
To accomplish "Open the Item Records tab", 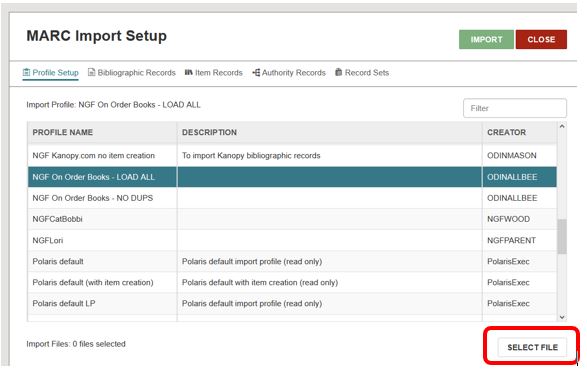I will 213,73.
